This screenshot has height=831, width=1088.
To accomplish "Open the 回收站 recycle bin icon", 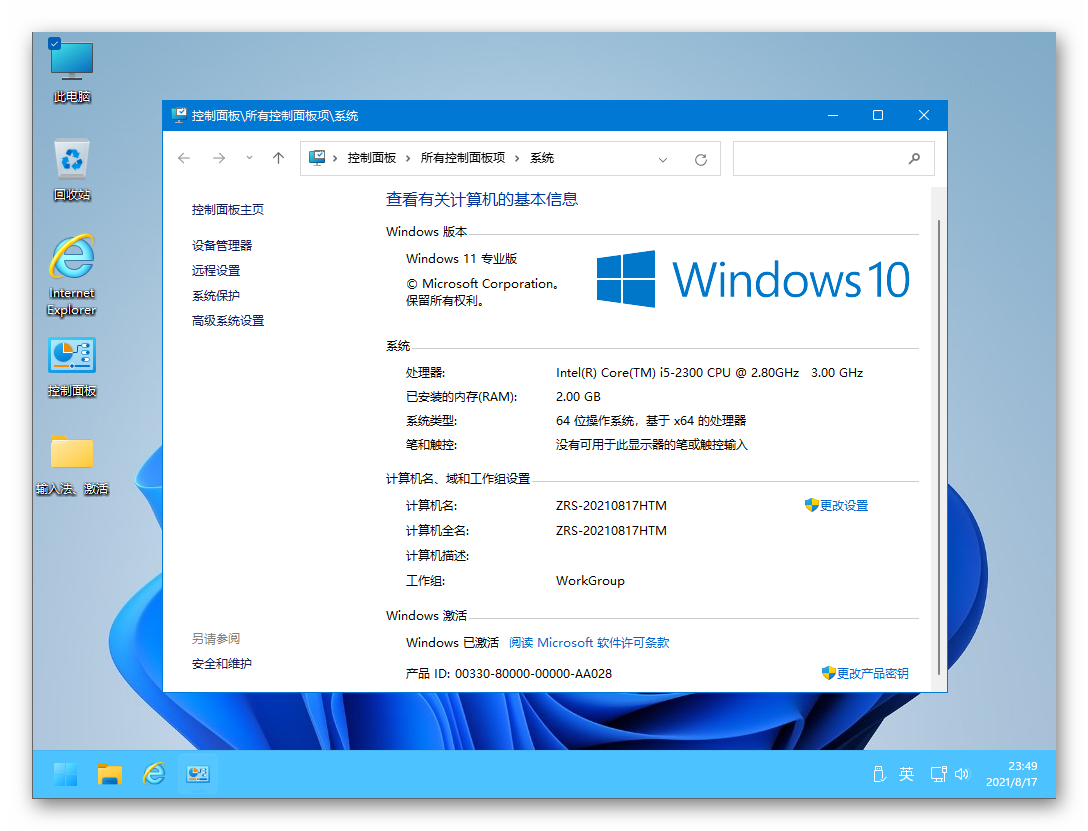I will pyautogui.click(x=71, y=170).
